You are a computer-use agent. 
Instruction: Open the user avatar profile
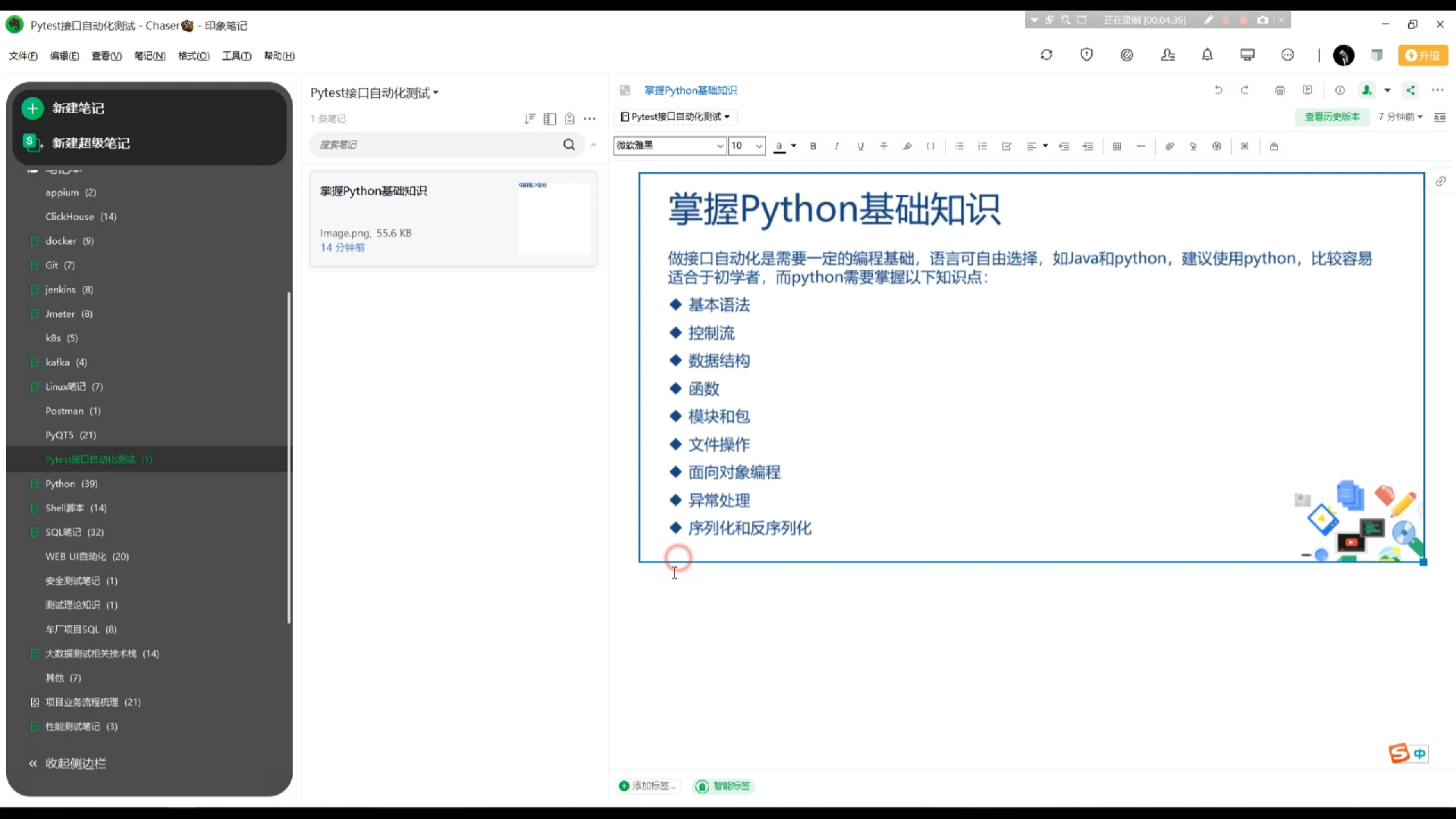(x=1344, y=55)
